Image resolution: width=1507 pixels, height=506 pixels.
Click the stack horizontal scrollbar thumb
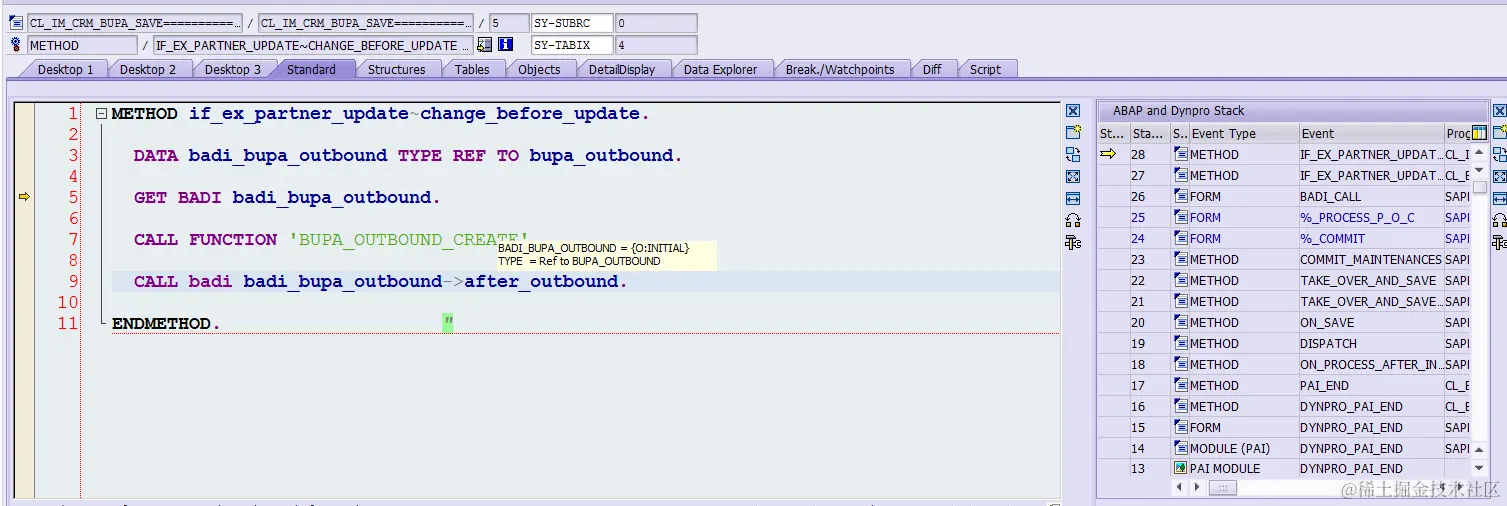coord(1222,488)
